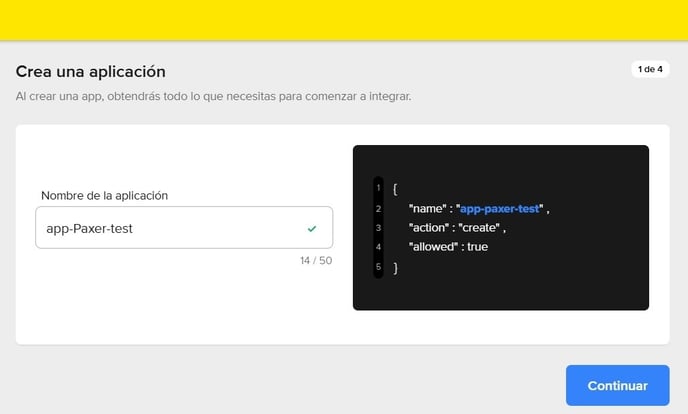Click the 'Nombre de la aplicación' label

point(104,195)
